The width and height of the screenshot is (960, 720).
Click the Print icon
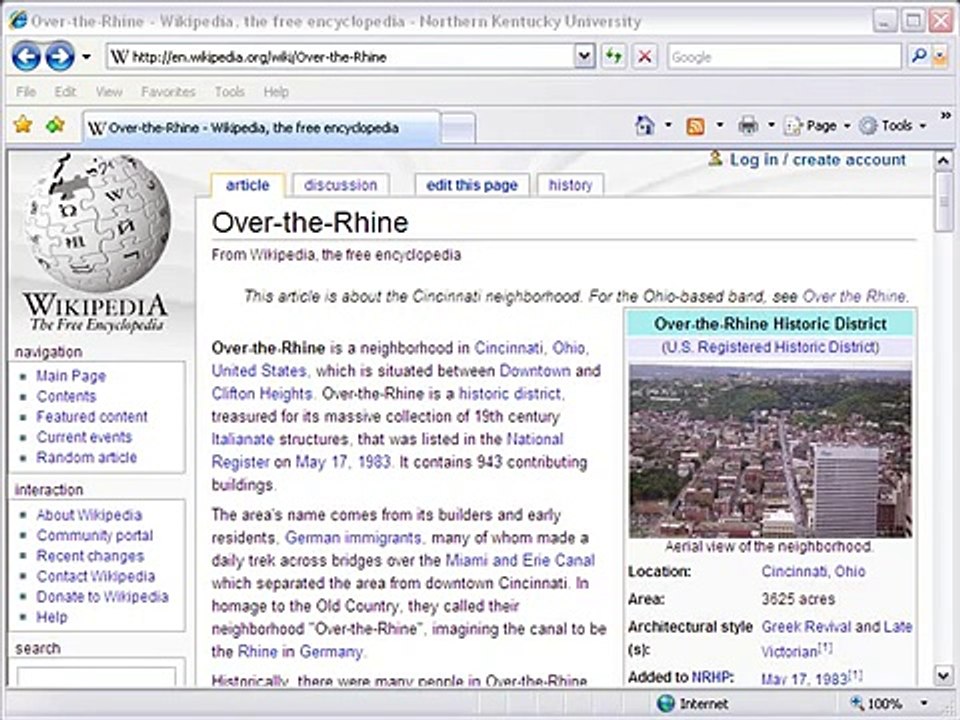pyautogui.click(x=748, y=126)
